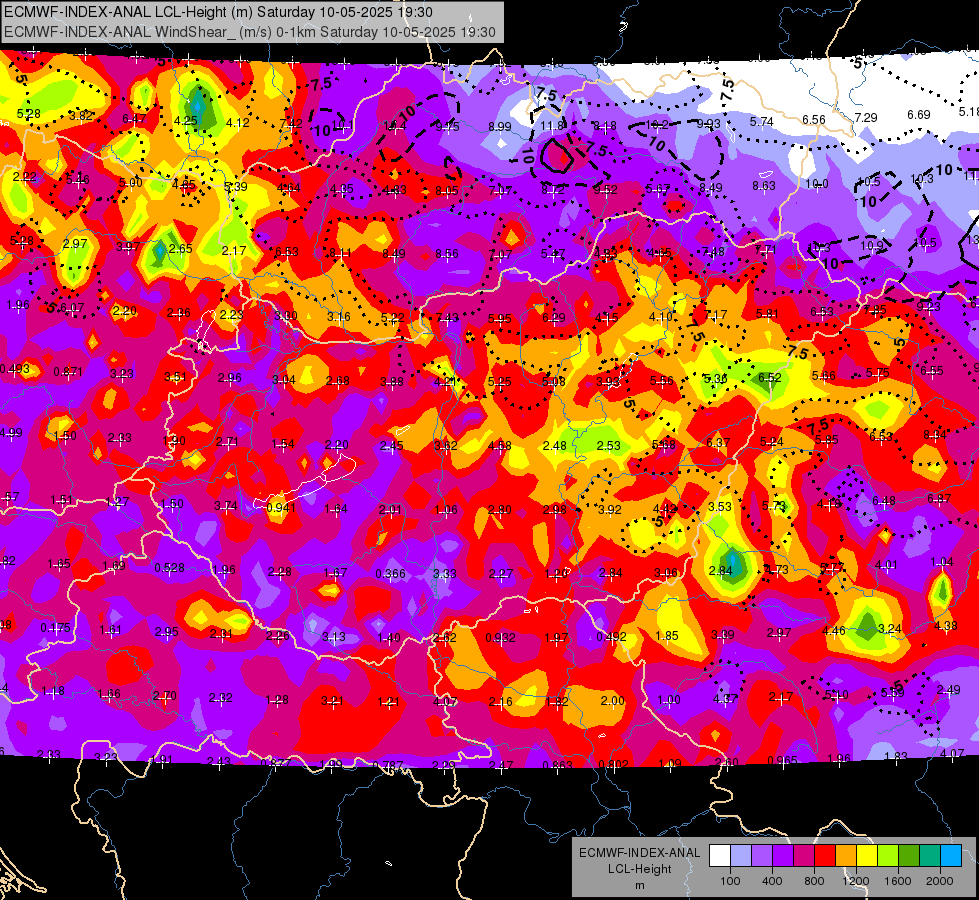Click the map value 3.82
The height and width of the screenshot is (900, 979).
point(81,115)
